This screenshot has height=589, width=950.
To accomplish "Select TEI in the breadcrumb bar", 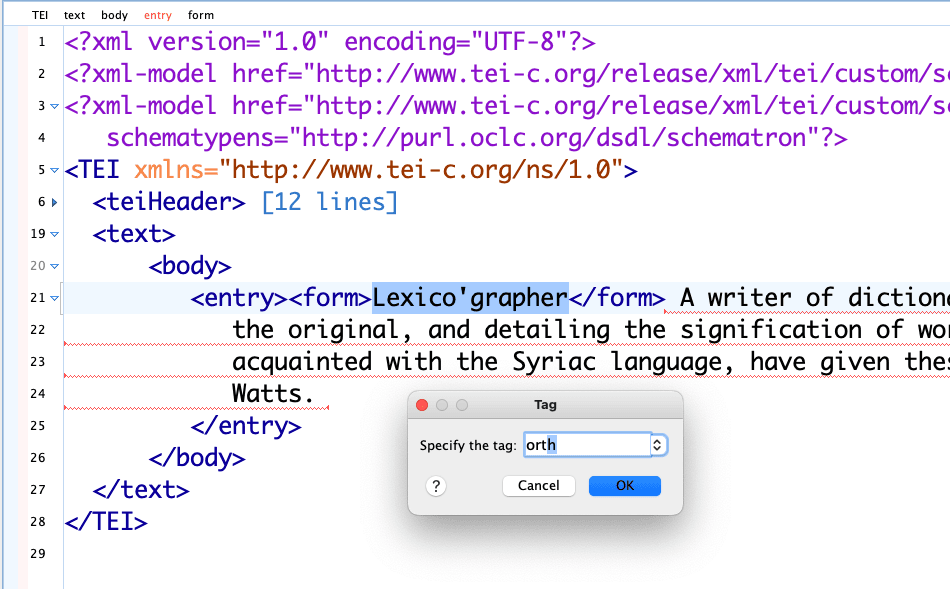I will (x=39, y=15).
